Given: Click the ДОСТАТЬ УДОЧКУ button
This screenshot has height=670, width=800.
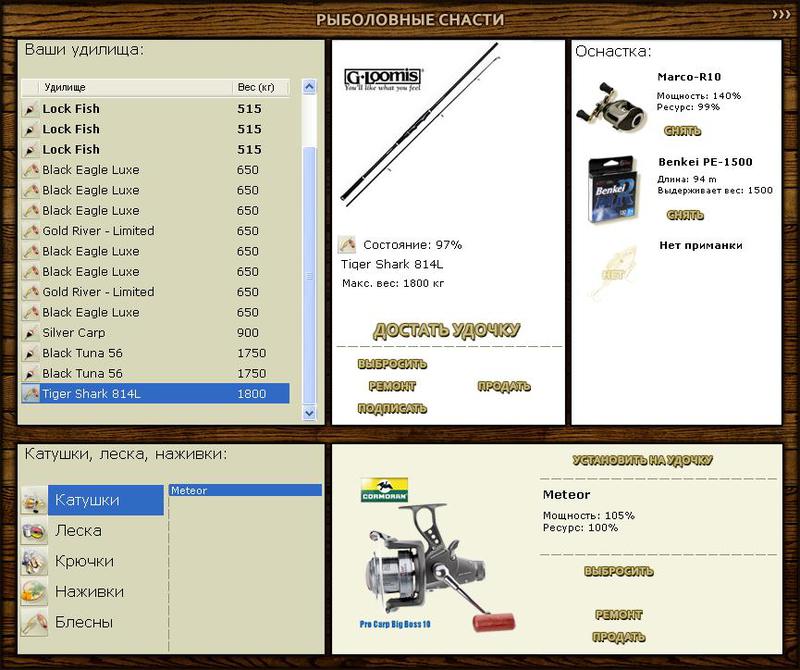Looking at the screenshot, I should [446, 331].
